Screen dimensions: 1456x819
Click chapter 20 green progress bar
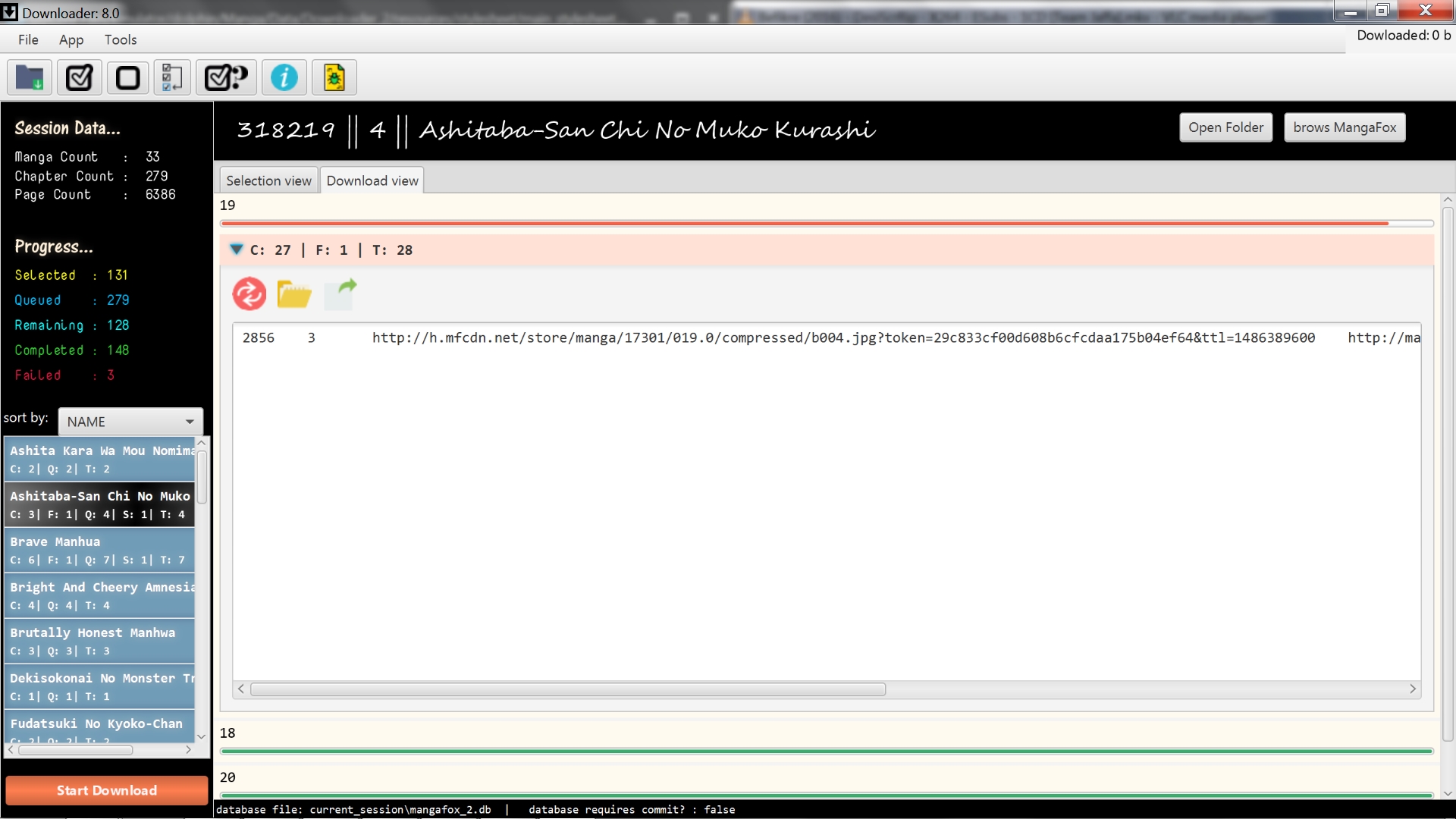[x=827, y=795]
